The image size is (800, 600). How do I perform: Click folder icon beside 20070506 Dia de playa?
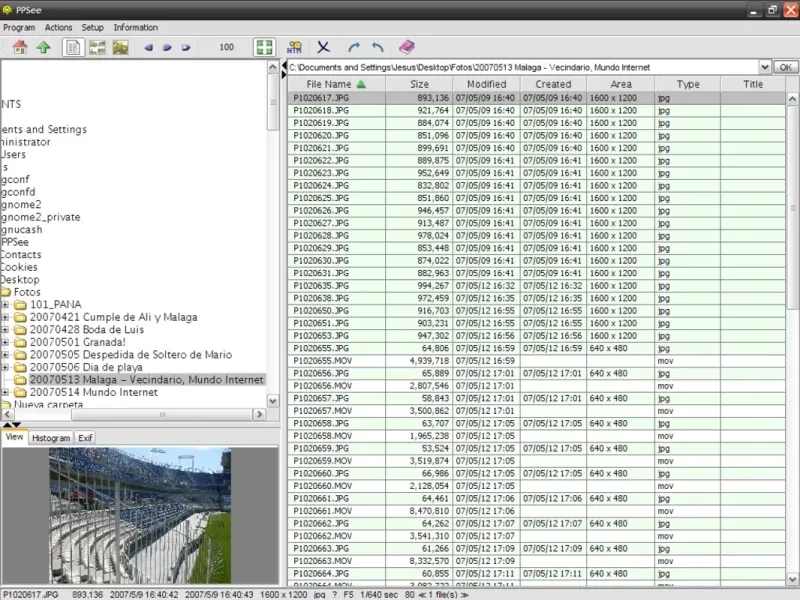[20, 367]
